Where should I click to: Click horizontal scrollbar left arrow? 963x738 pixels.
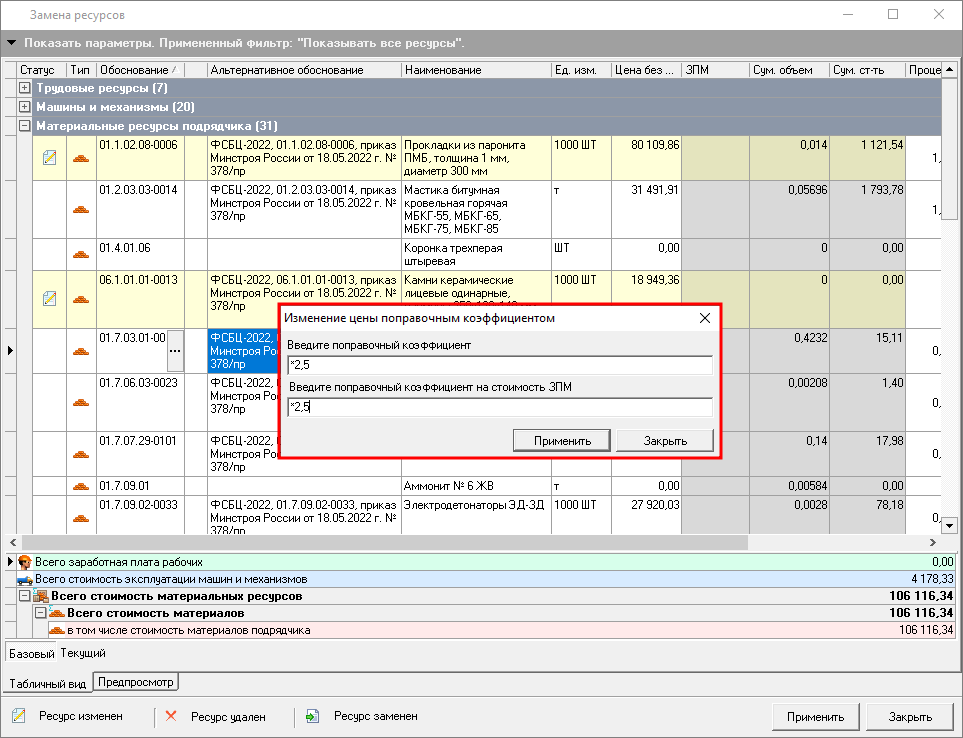[13, 543]
